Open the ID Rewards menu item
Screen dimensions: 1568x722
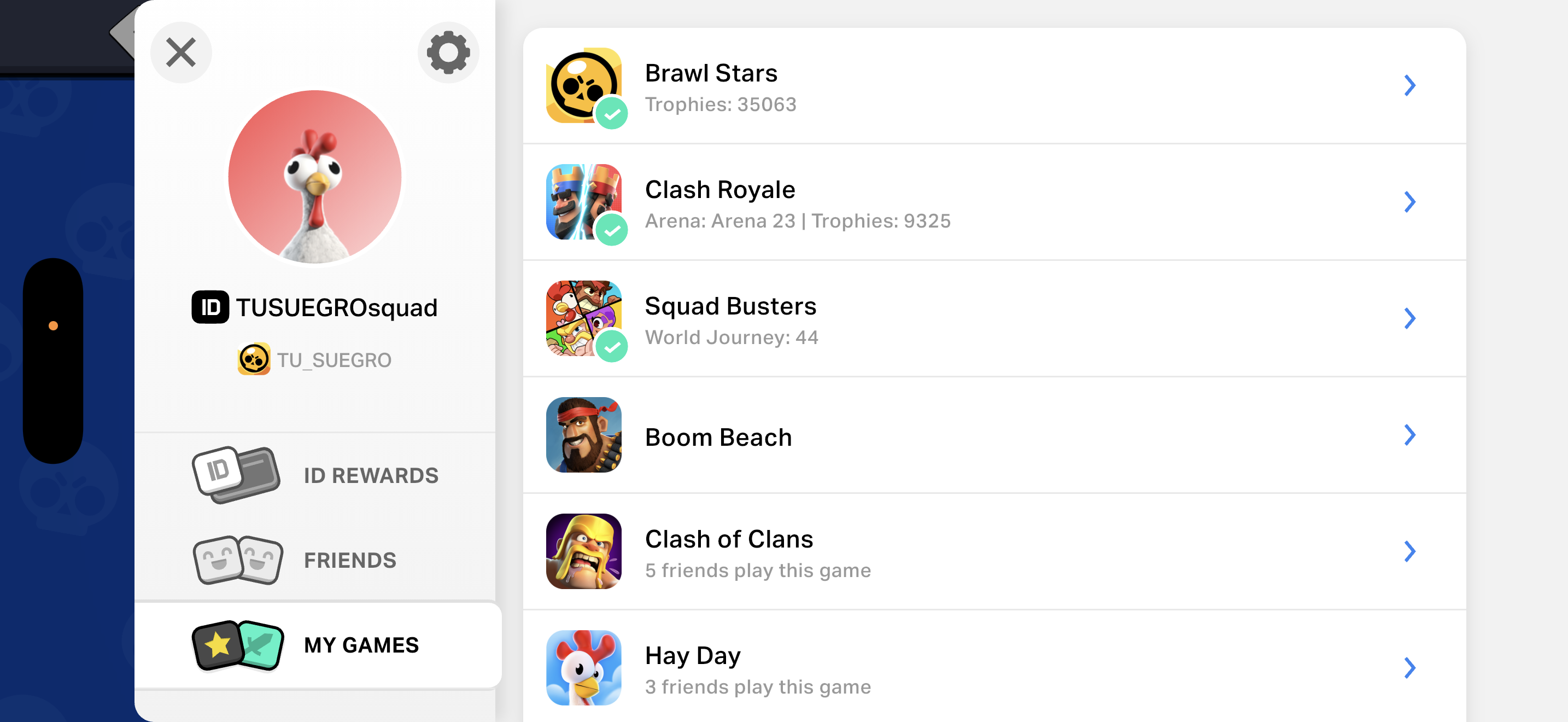pos(315,475)
